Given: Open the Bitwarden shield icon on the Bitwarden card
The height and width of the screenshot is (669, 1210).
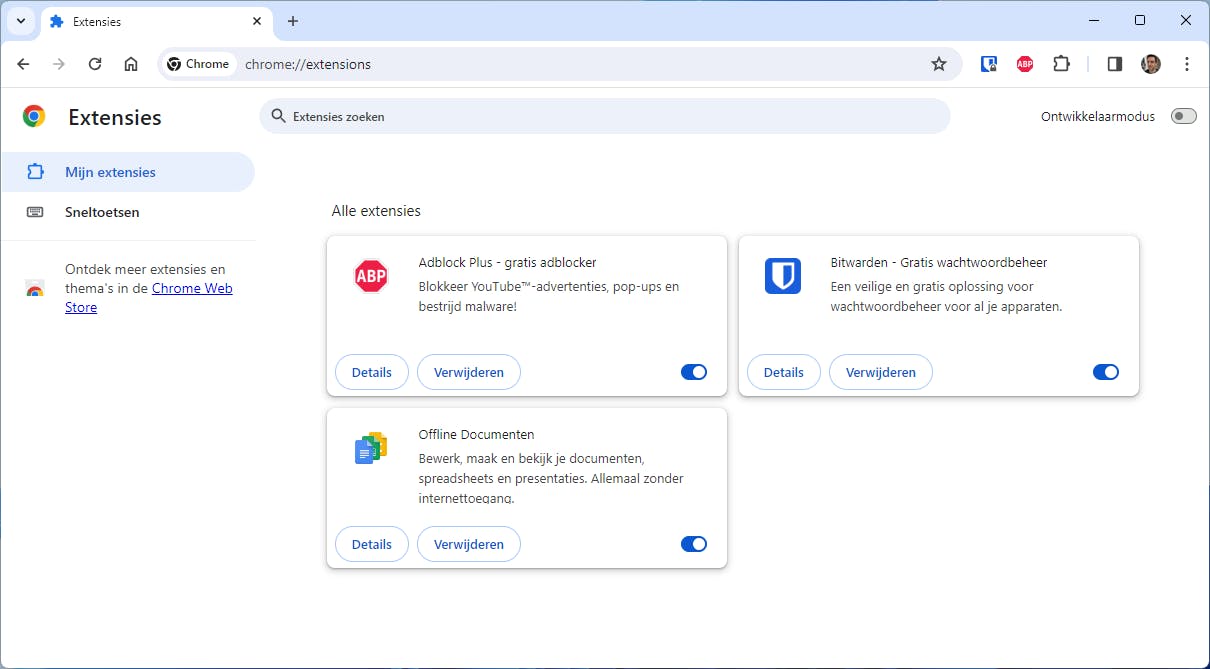Looking at the screenshot, I should (x=783, y=276).
